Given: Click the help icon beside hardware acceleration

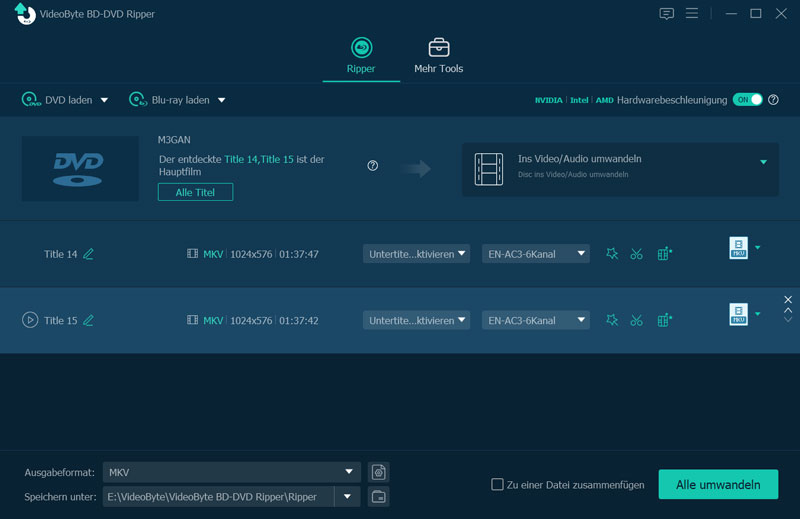Looking at the screenshot, I should (x=773, y=100).
